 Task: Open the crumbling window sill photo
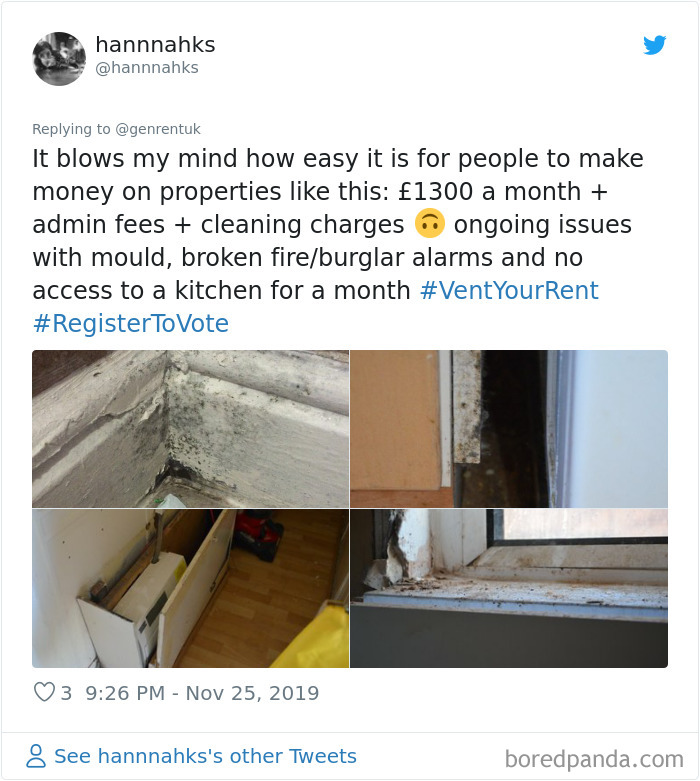pyautogui.click(x=509, y=588)
